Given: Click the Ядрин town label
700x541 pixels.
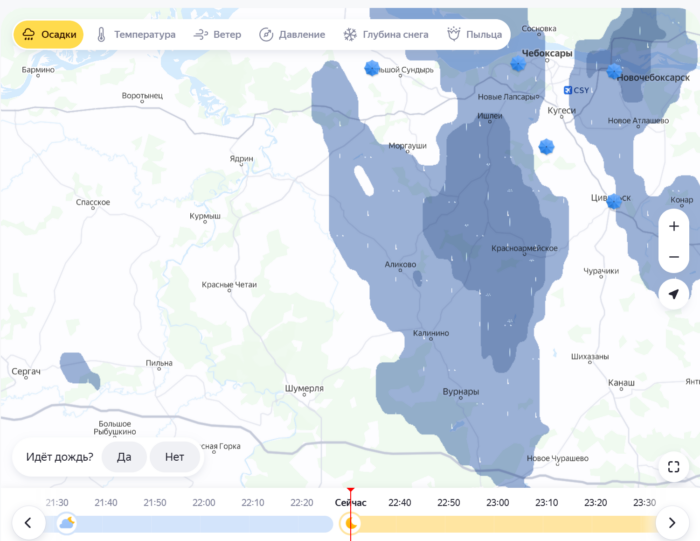Looking at the screenshot, I should point(242,158).
